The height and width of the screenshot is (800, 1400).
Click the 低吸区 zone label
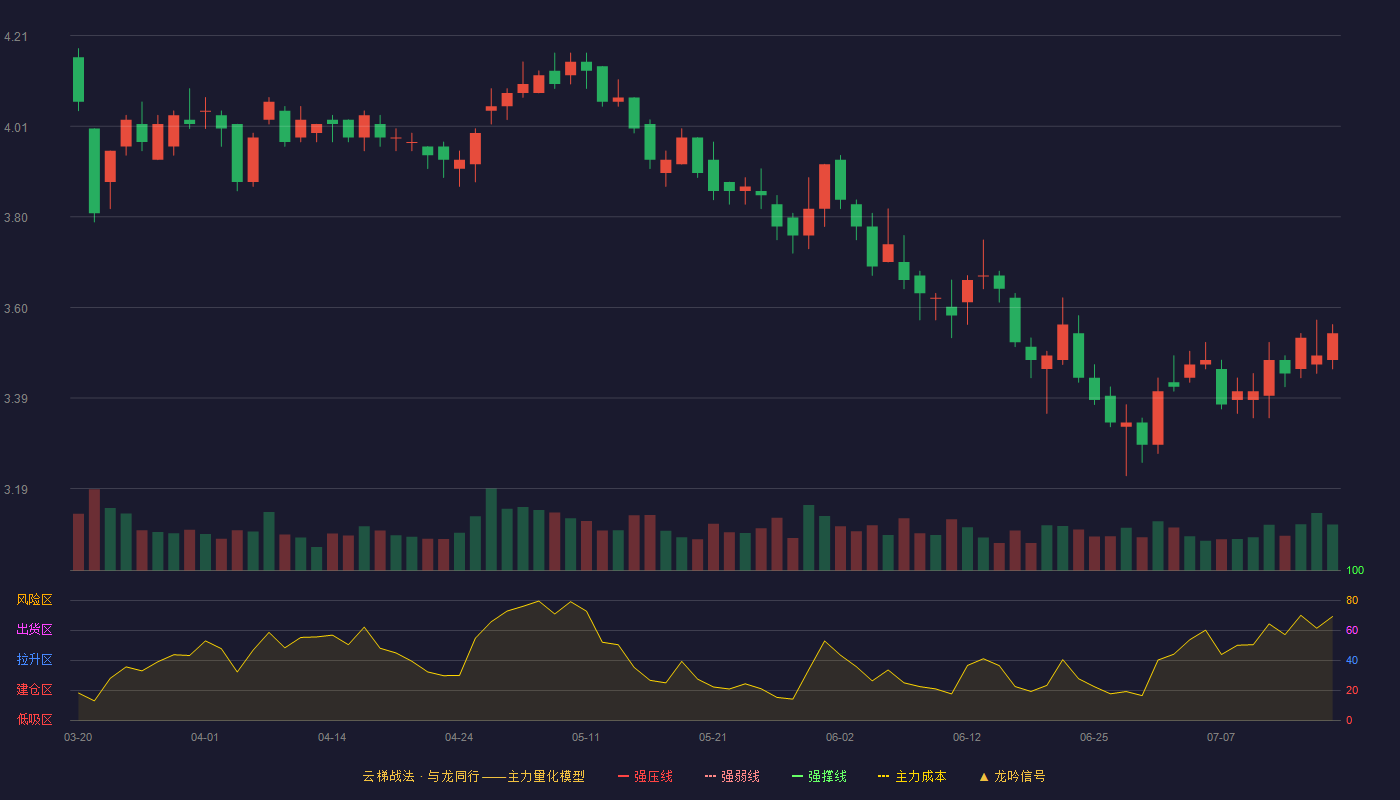tap(34, 719)
